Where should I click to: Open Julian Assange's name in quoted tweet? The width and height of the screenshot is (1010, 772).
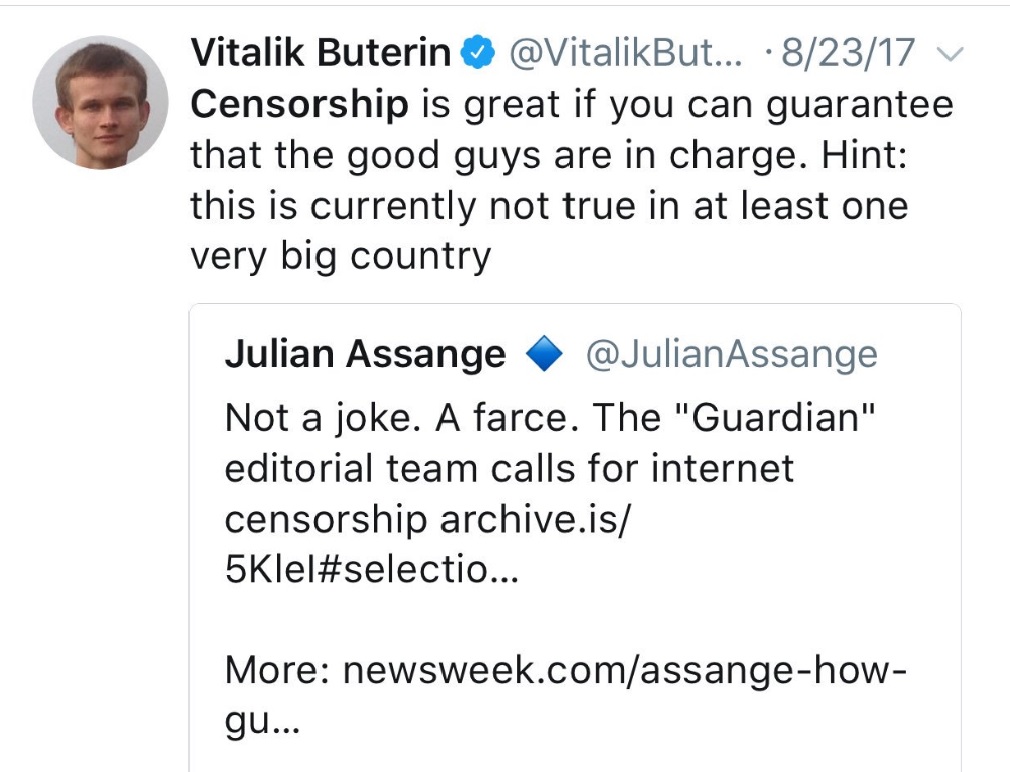[x=365, y=354]
